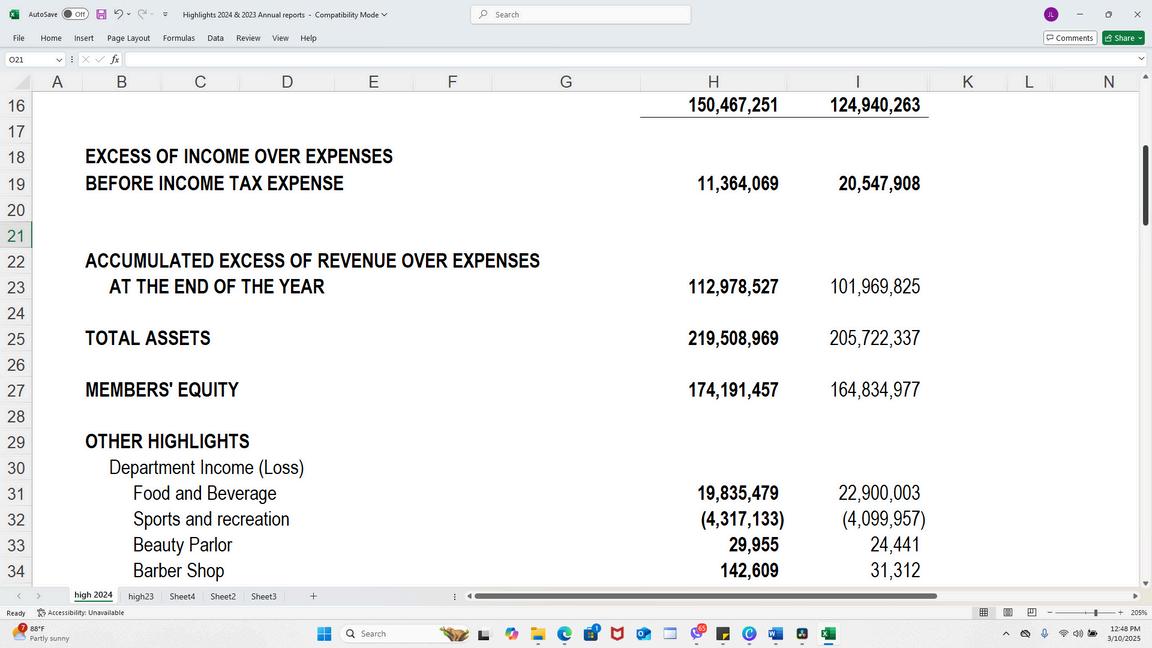Click value 219,508,969 in column H
Viewport: 1152px width, 648px height.
[733, 338]
